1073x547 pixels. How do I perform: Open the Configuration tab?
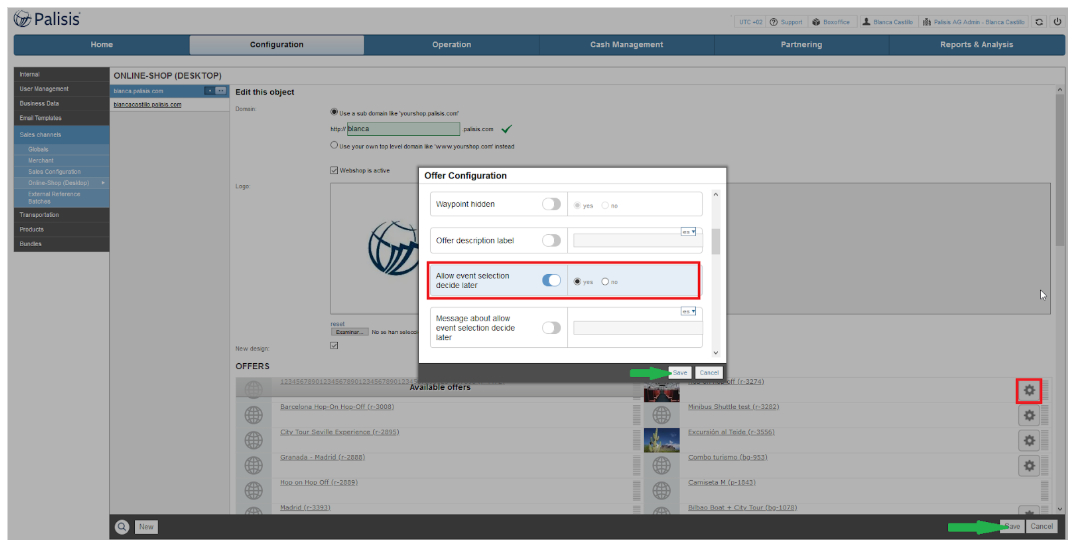[276, 44]
